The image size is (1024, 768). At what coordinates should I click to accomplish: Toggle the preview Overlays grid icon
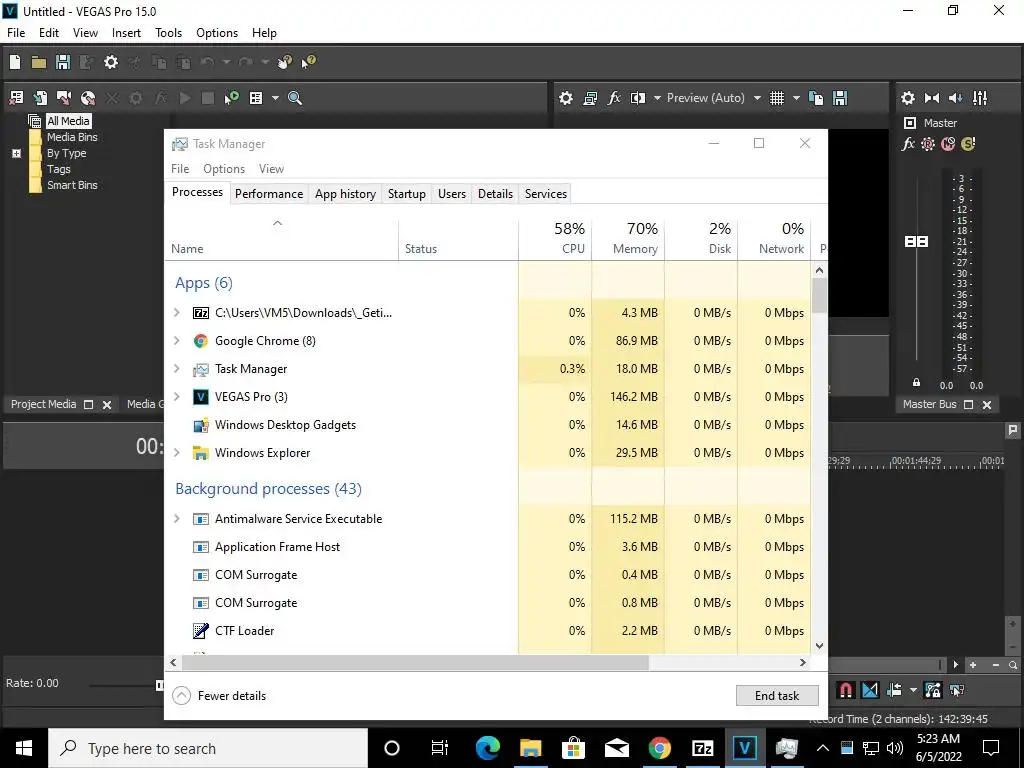pos(776,98)
